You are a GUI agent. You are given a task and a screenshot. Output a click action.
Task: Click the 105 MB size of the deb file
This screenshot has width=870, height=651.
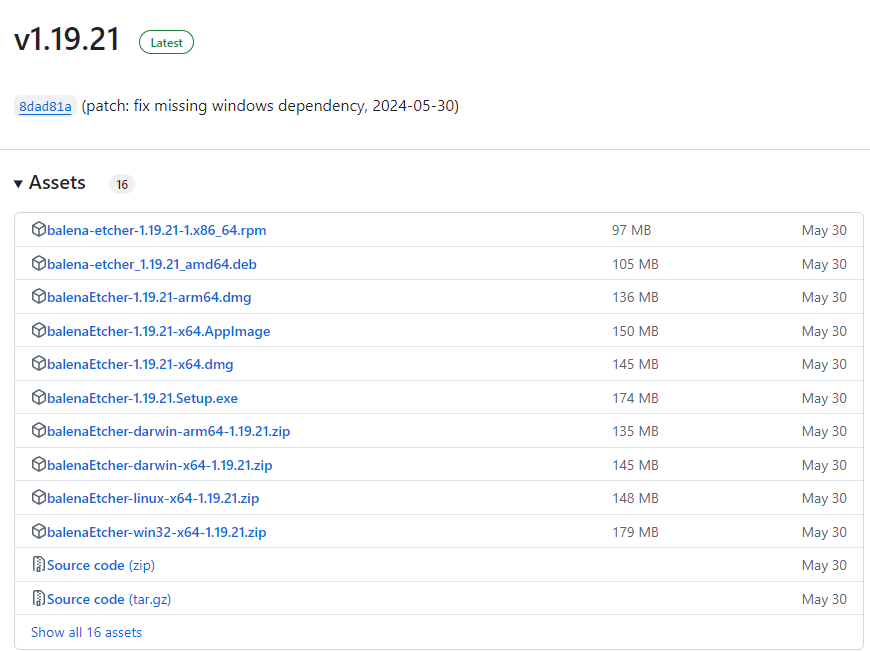pyautogui.click(x=635, y=264)
